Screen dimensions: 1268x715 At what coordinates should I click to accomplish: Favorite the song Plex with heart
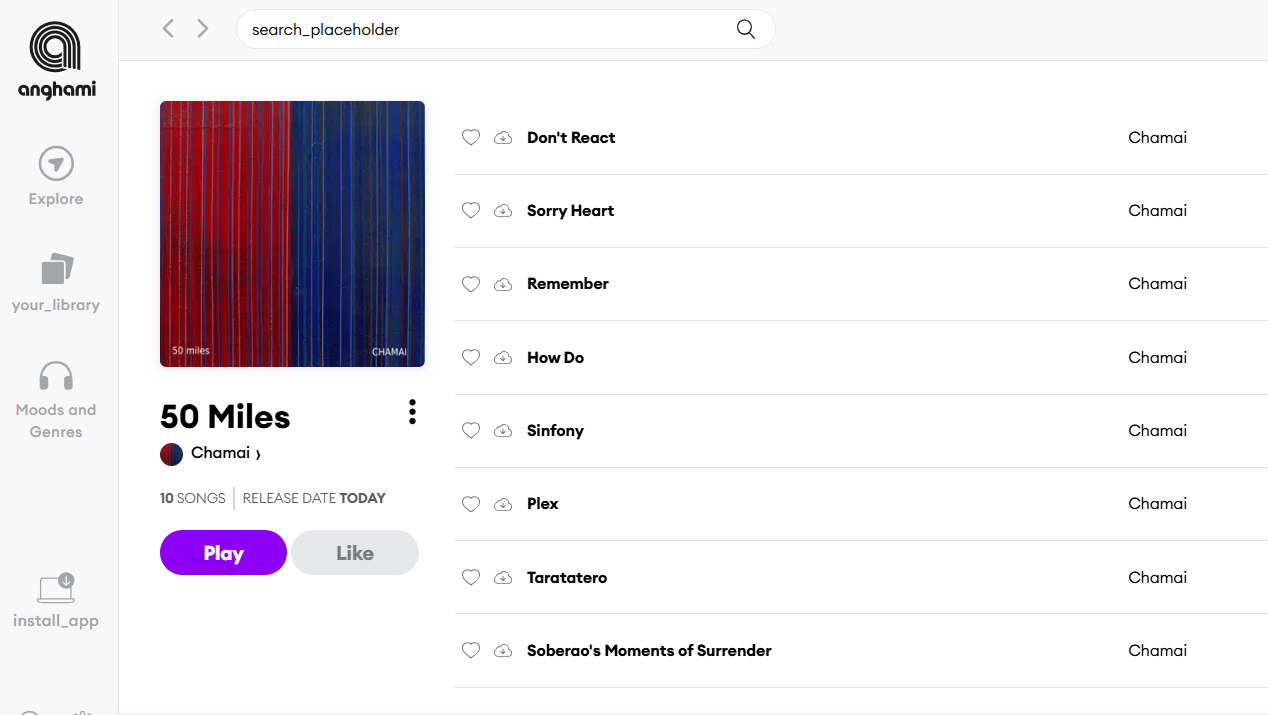tap(471, 504)
